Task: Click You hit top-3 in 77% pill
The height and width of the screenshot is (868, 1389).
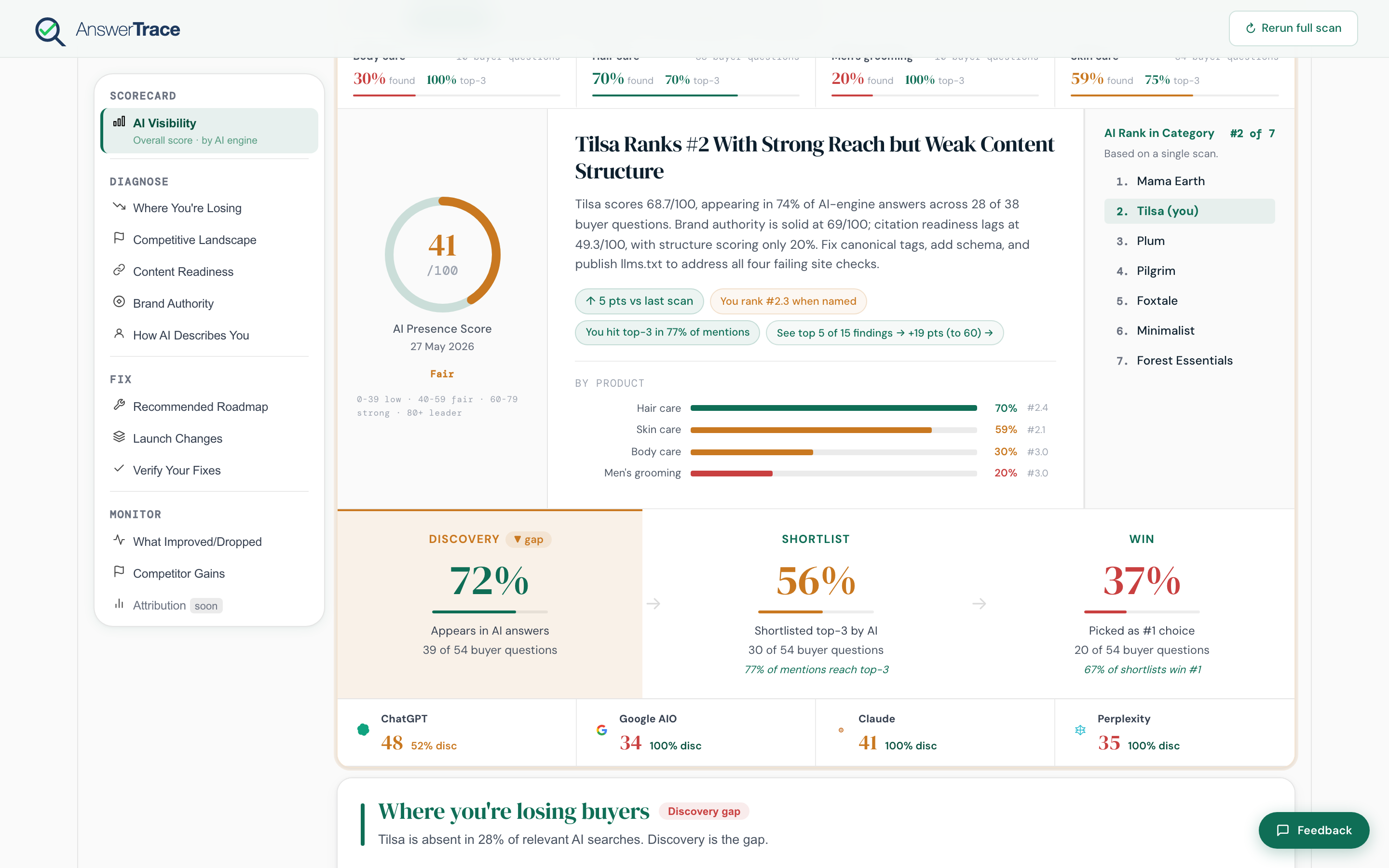Action: 667,332
